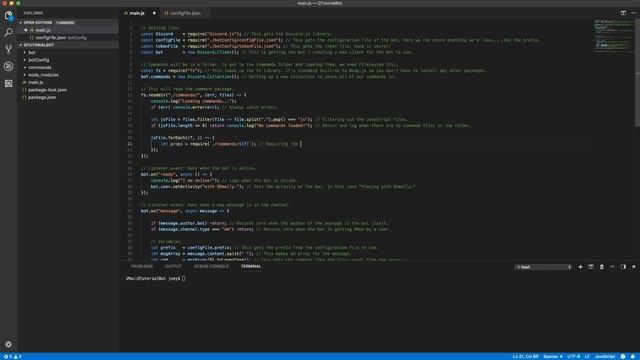Open main.js in project tree
Screen dimensions: 640x360
(x=36, y=82)
